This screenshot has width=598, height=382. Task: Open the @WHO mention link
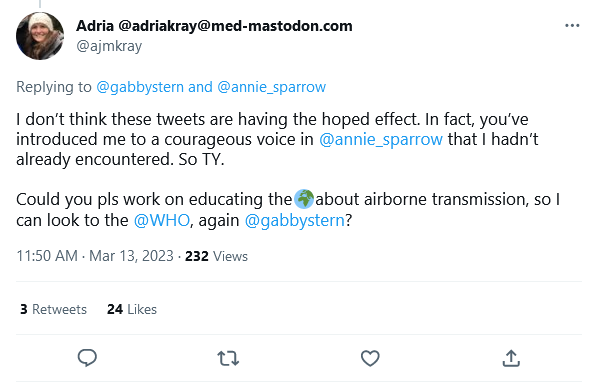pyautogui.click(x=162, y=220)
